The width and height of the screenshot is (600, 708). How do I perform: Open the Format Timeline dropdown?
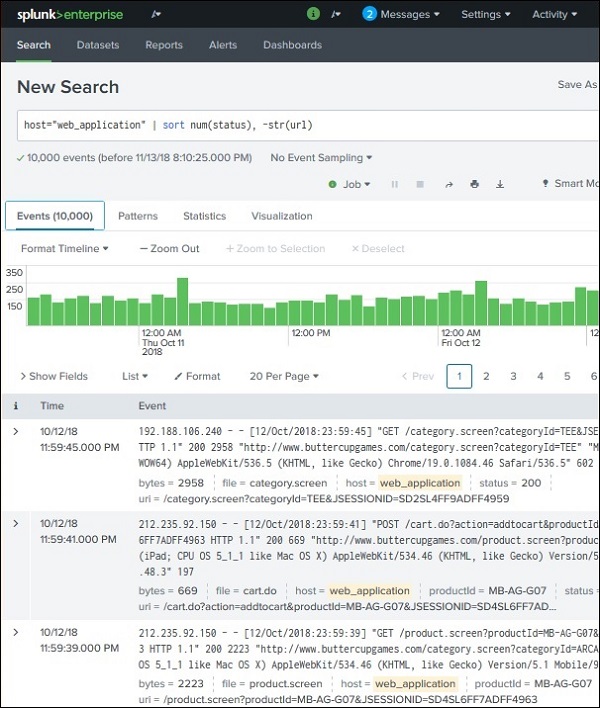click(65, 248)
